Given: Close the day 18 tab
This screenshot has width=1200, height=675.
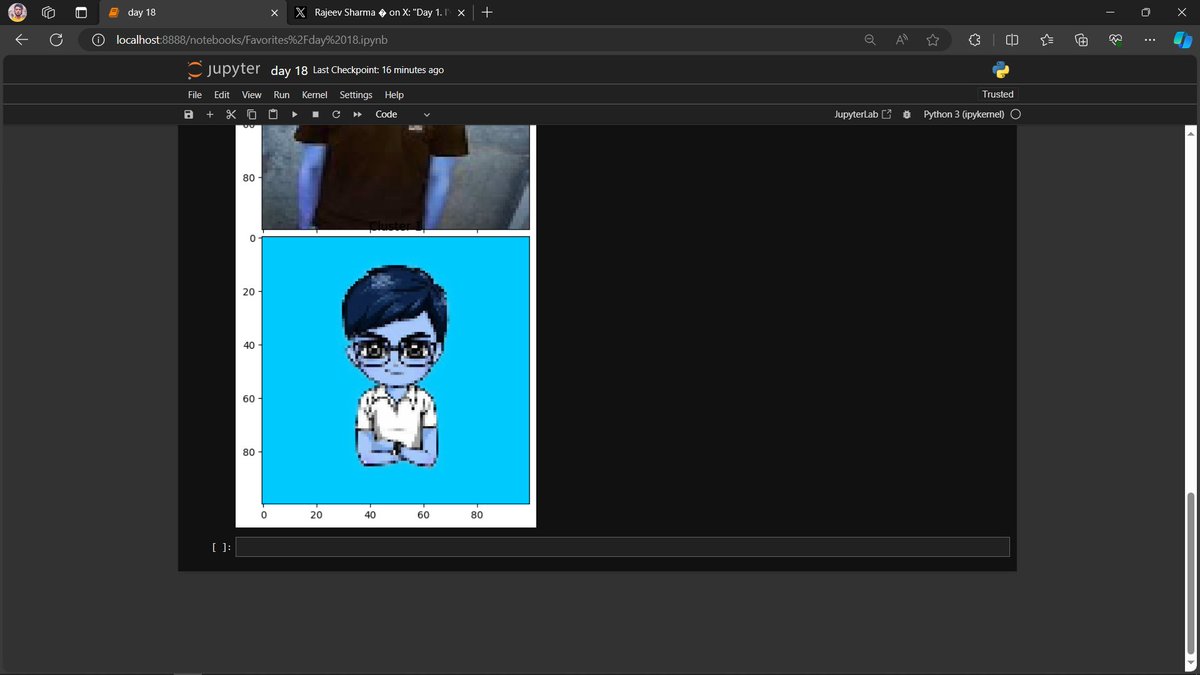Looking at the screenshot, I should point(274,13).
